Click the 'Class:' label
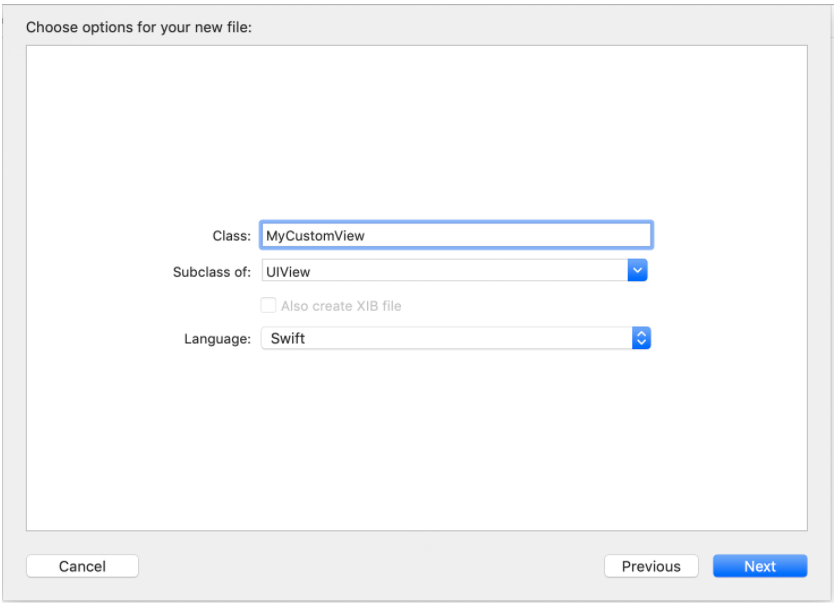This screenshot has height=604, width=834. point(231,236)
